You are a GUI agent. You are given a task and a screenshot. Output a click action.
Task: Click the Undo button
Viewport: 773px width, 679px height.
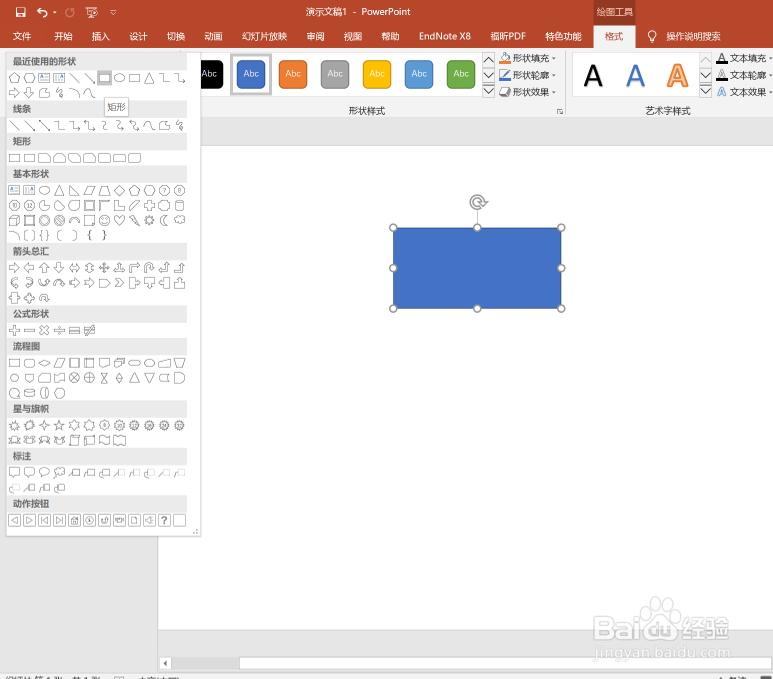tap(42, 12)
